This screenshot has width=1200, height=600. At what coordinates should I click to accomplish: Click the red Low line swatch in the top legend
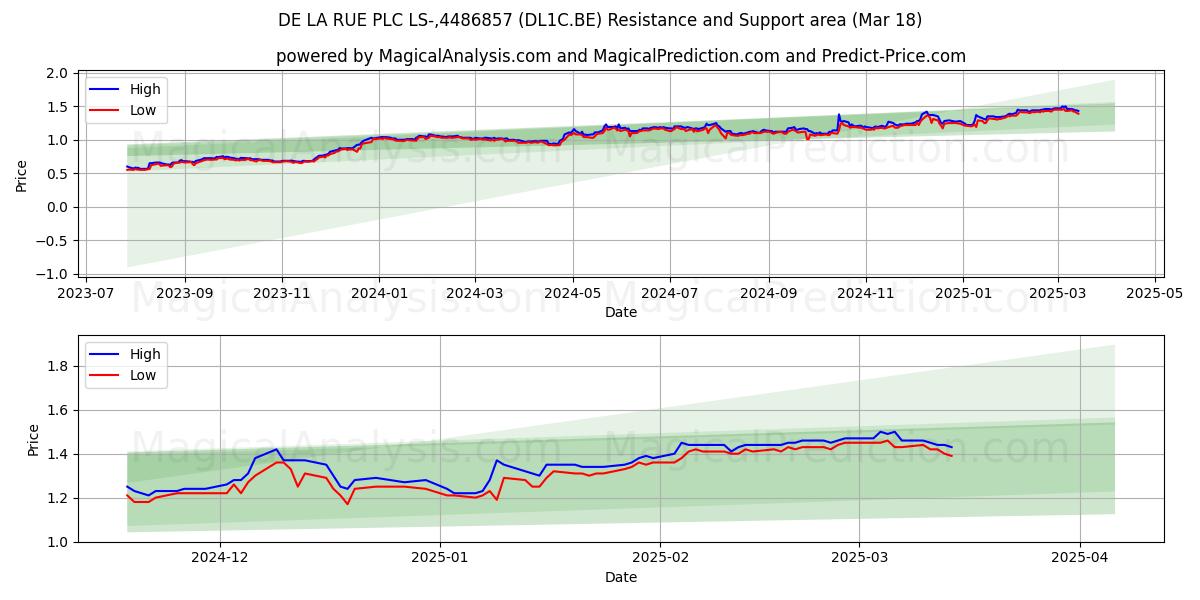(105, 111)
